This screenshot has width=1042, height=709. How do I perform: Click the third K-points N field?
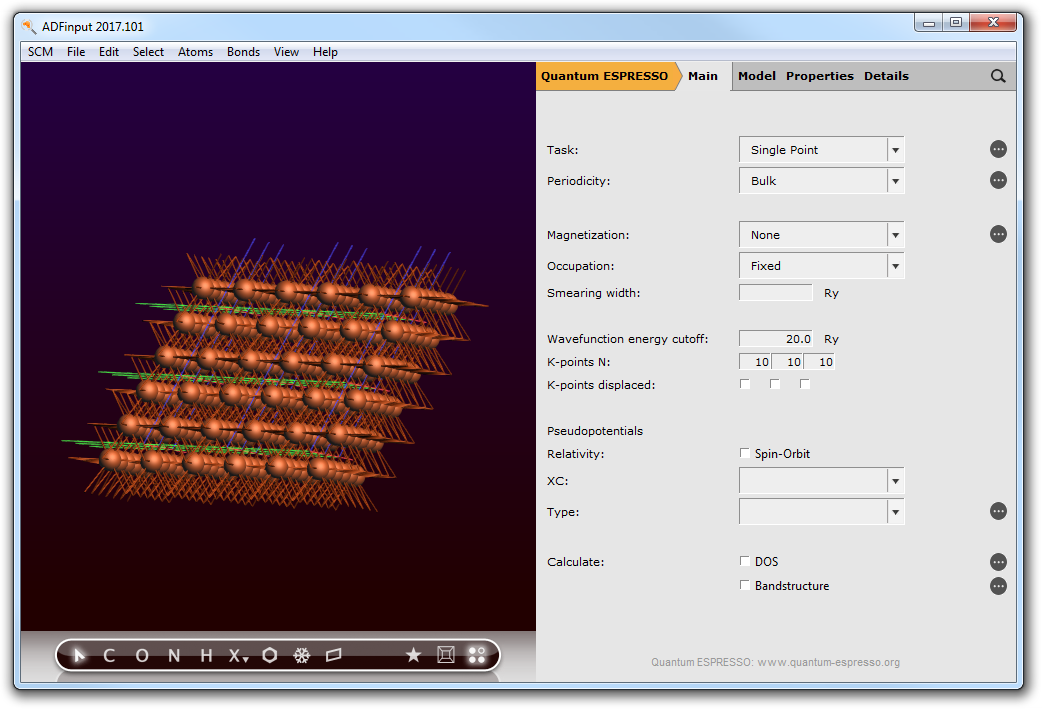(819, 361)
